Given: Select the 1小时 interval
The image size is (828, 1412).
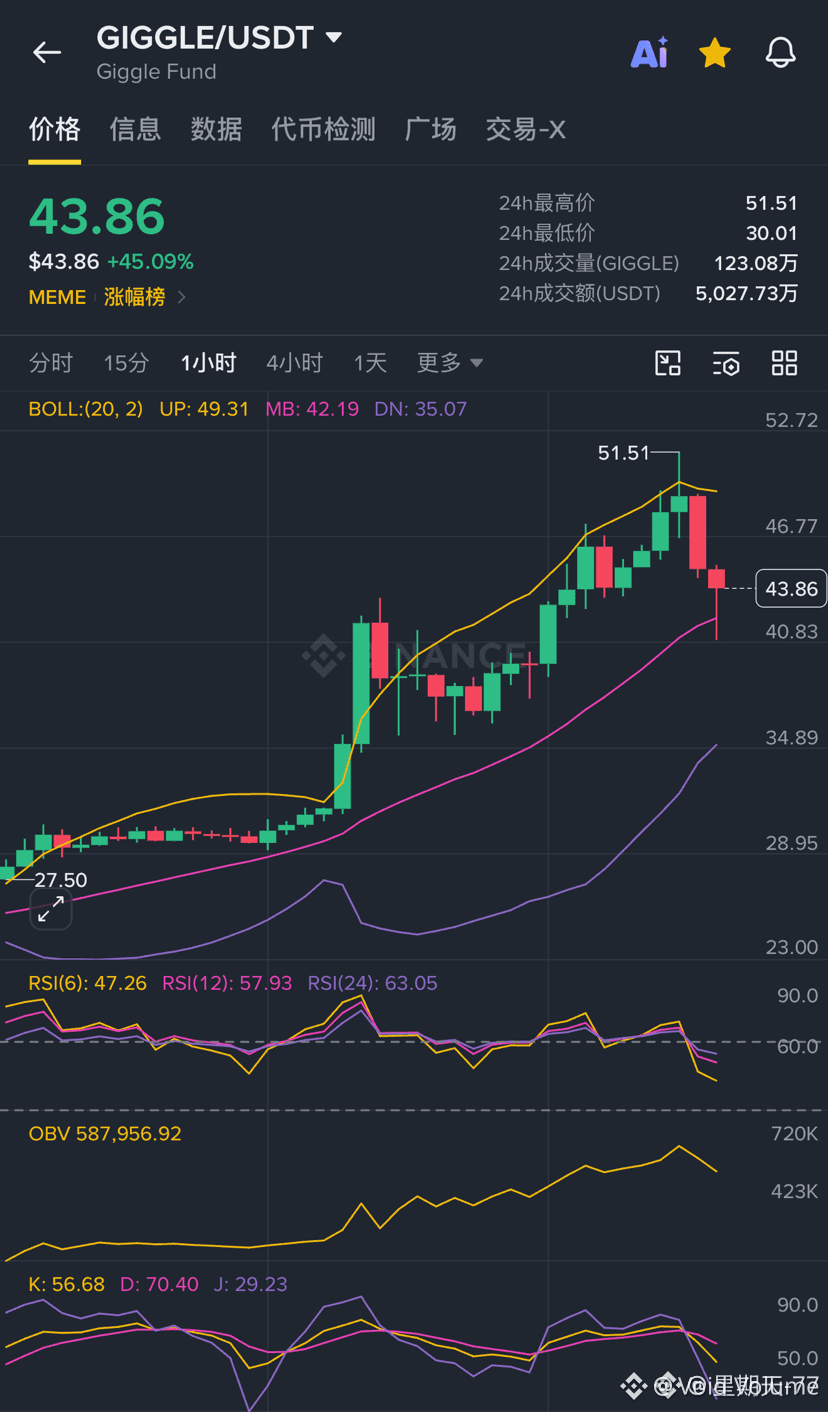Looking at the screenshot, I should tap(208, 363).
